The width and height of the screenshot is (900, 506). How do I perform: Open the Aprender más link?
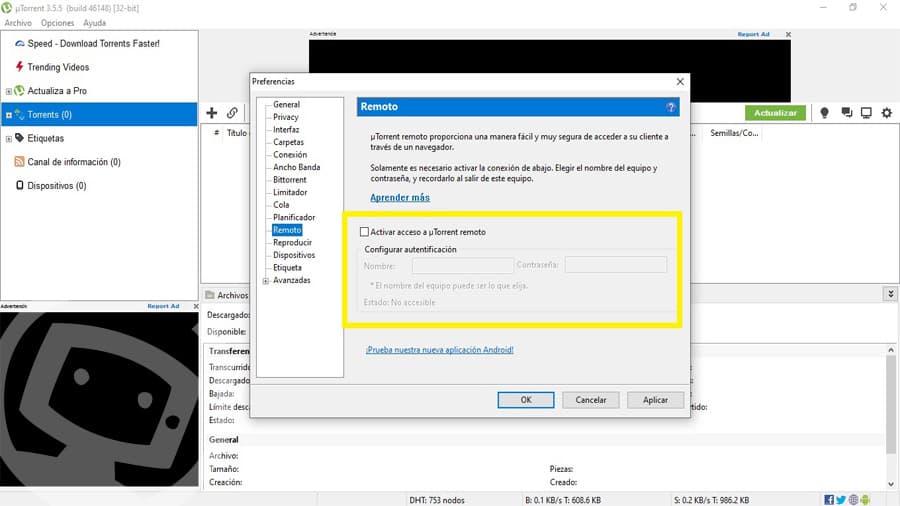coord(399,197)
